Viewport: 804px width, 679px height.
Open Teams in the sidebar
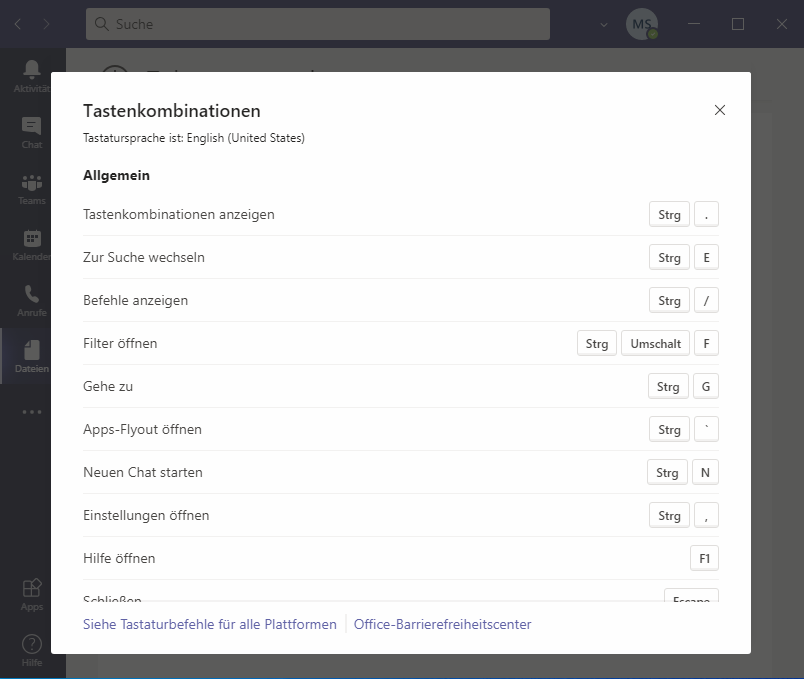tap(32, 185)
